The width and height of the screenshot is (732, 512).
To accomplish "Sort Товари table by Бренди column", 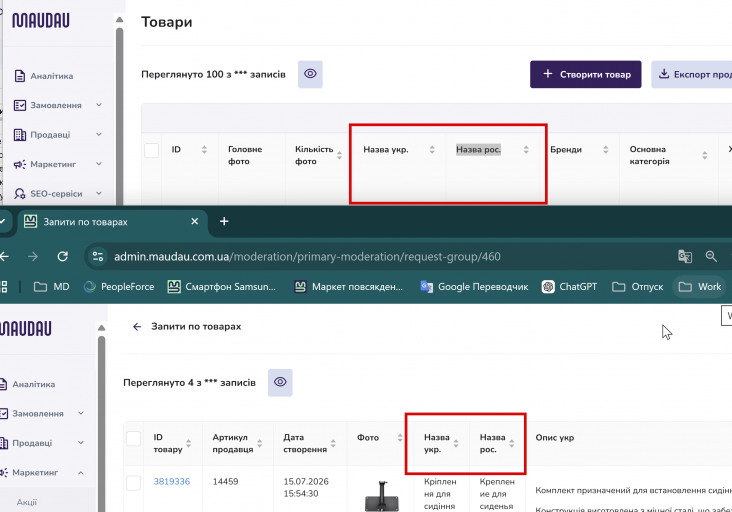I will coord(605,149).
